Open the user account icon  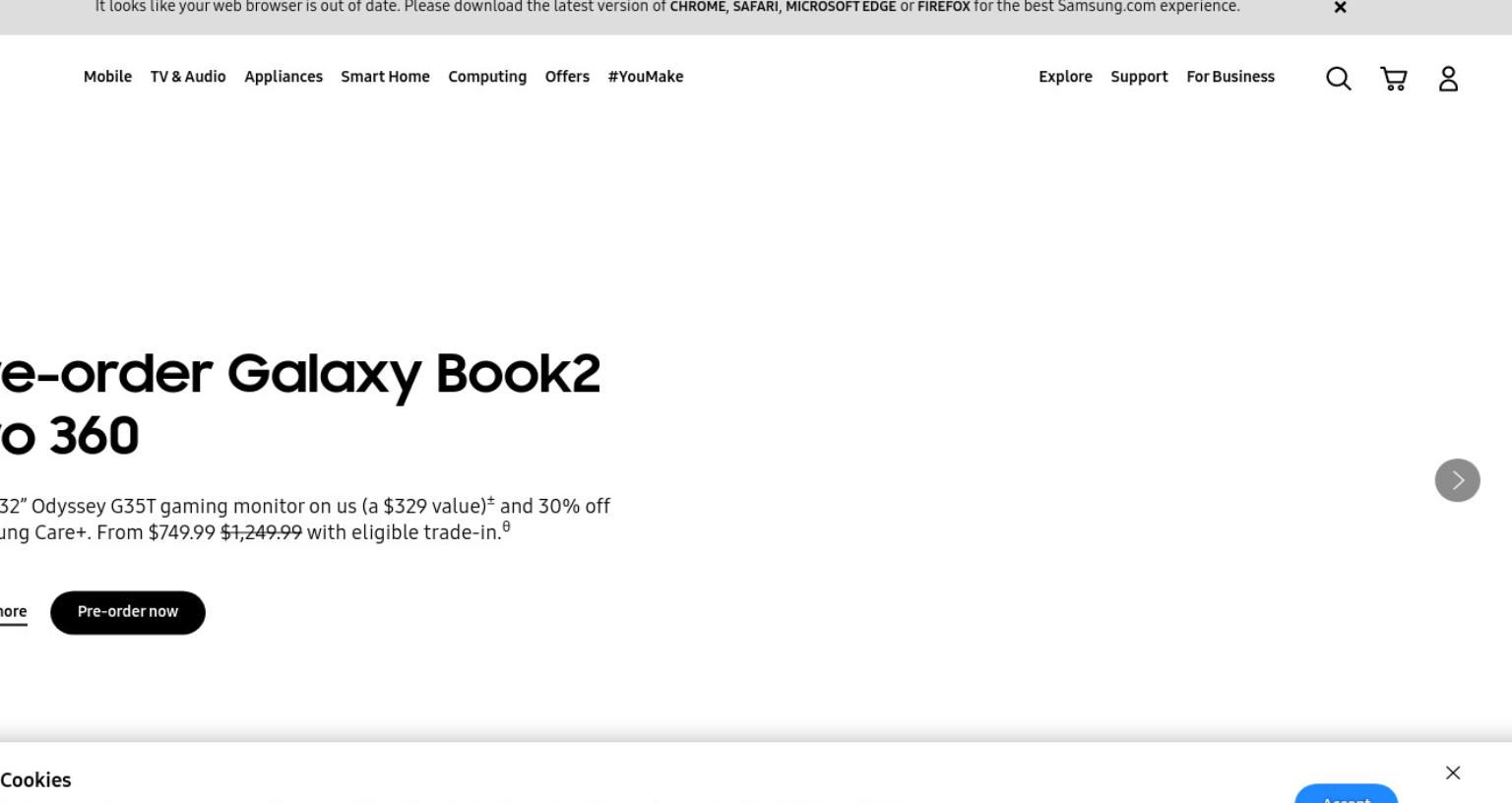pyautogui.click(x=1448, y=79)
